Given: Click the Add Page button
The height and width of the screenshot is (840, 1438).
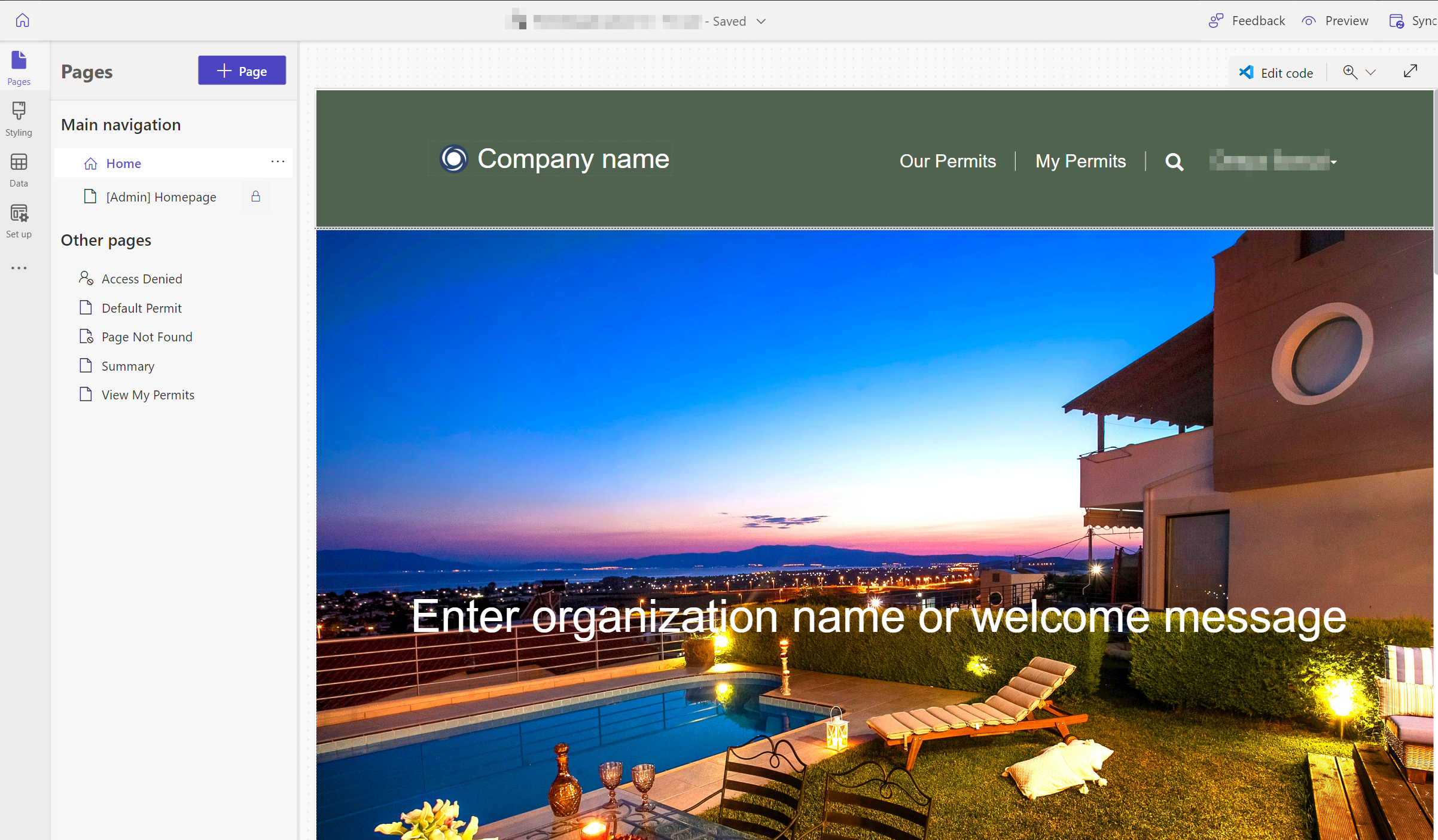Looking at the screenshot, I should coord(241,70).
